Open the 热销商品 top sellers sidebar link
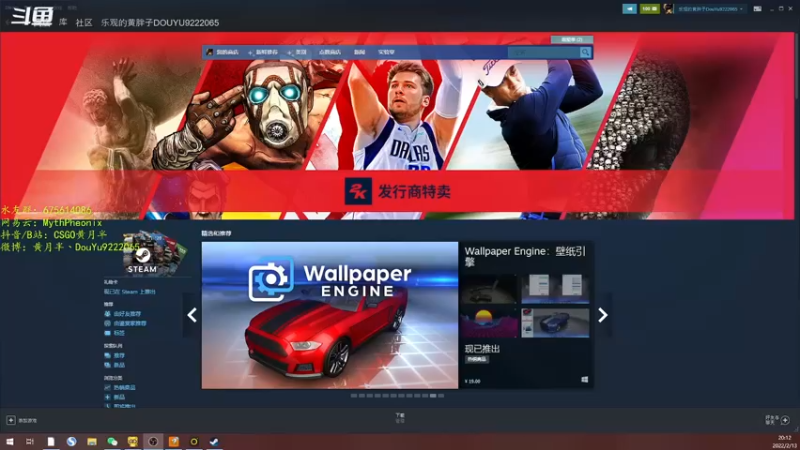800x450 pixels. click(124, 388)
